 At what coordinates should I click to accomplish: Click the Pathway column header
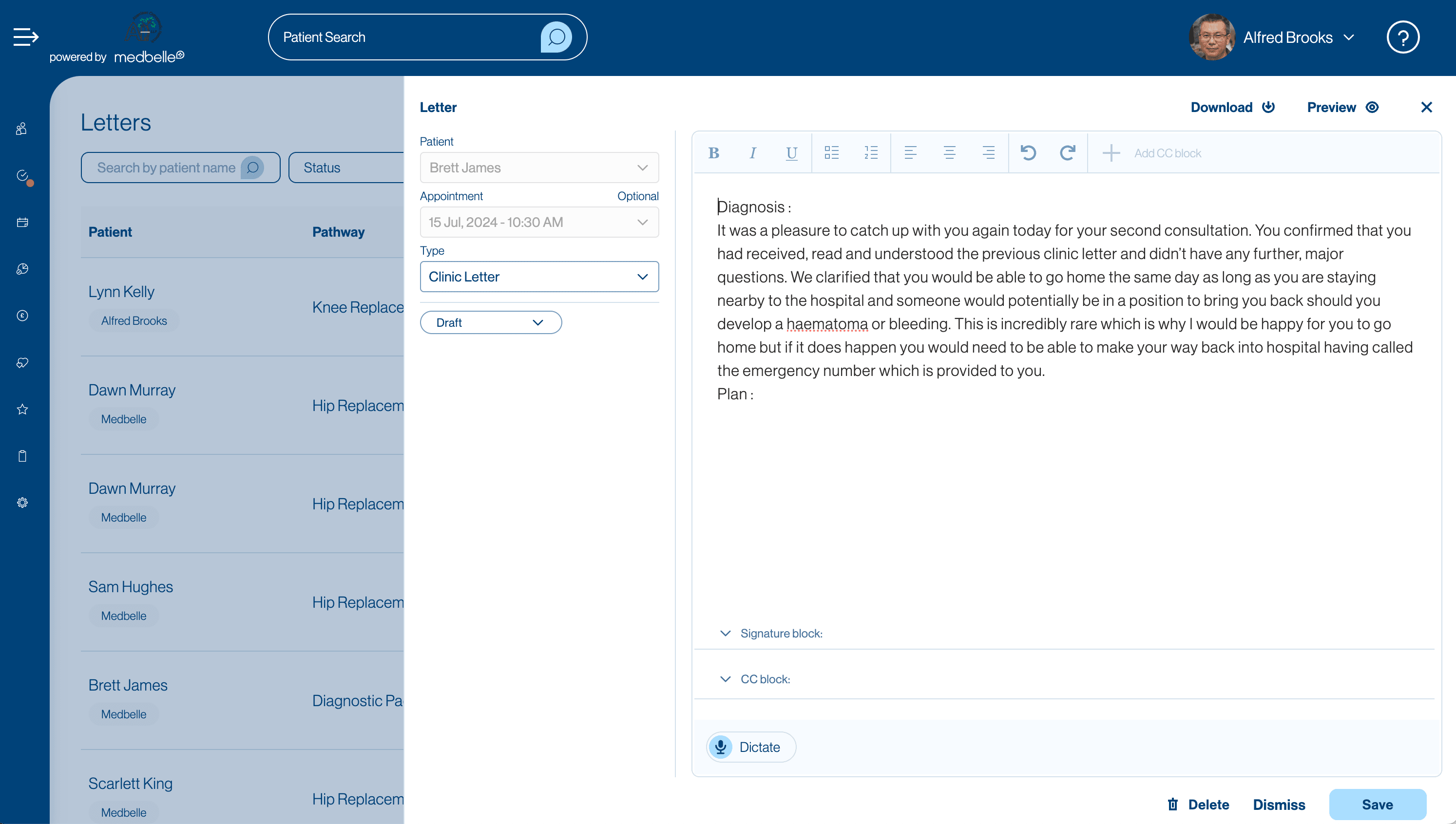[x=339, y=232]
